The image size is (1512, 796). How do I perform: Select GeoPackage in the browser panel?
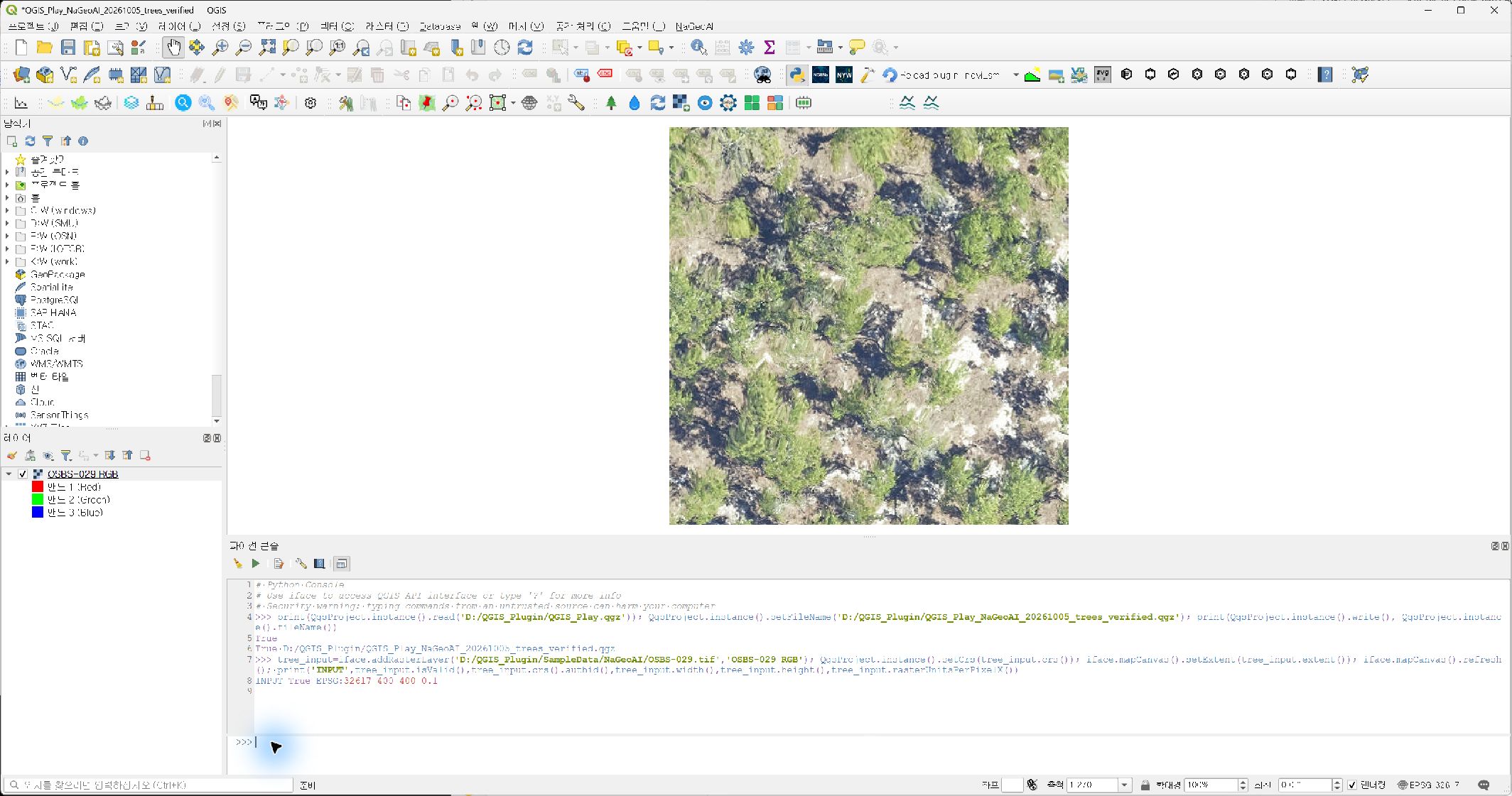pyautogui.click(x=58, y=275)
